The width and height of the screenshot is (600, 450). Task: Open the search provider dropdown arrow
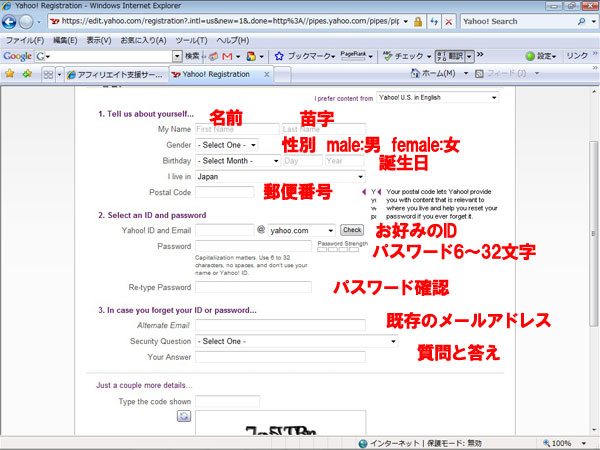pyautogui.click(x=593, y=21)
